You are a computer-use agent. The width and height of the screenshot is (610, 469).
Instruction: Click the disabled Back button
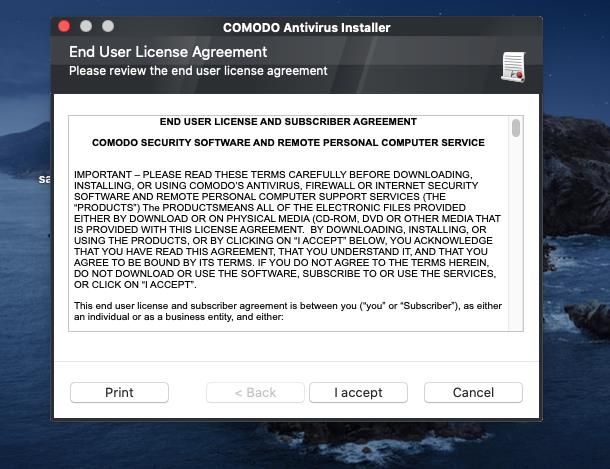click(255, 392)
